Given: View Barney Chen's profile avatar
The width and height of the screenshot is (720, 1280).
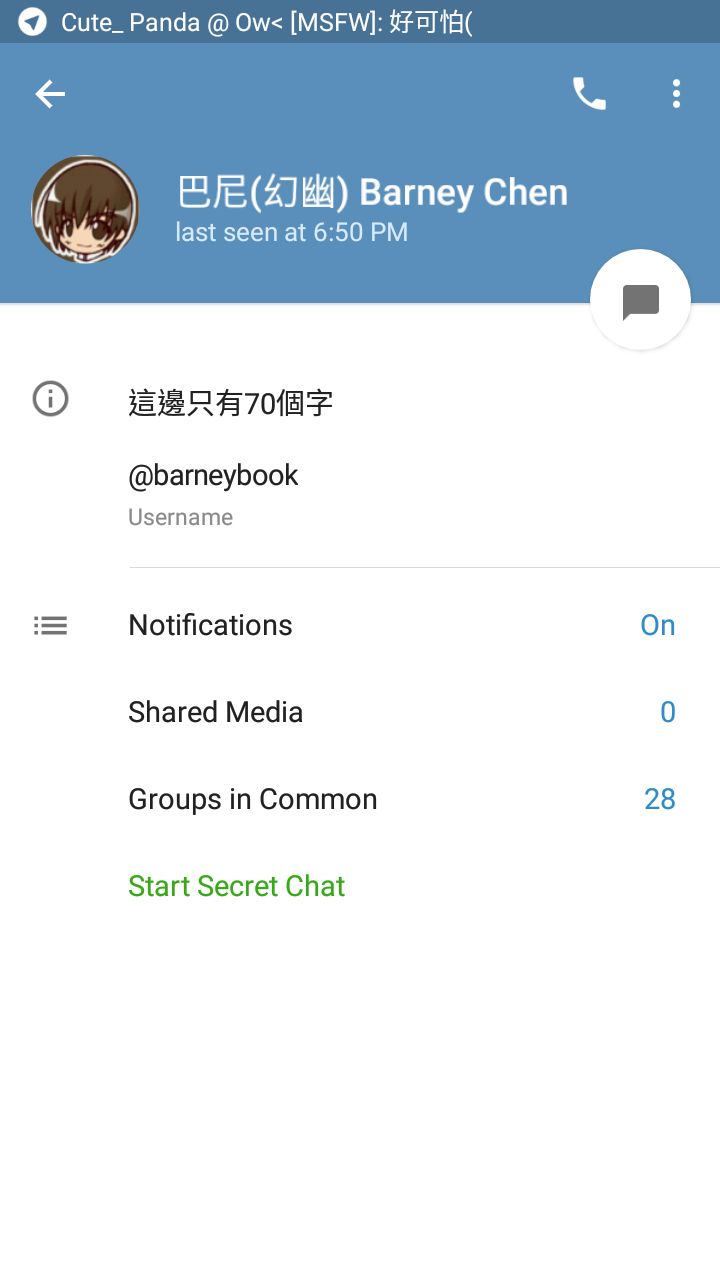Looking at the screenshot, I should [x=85, y=210].
